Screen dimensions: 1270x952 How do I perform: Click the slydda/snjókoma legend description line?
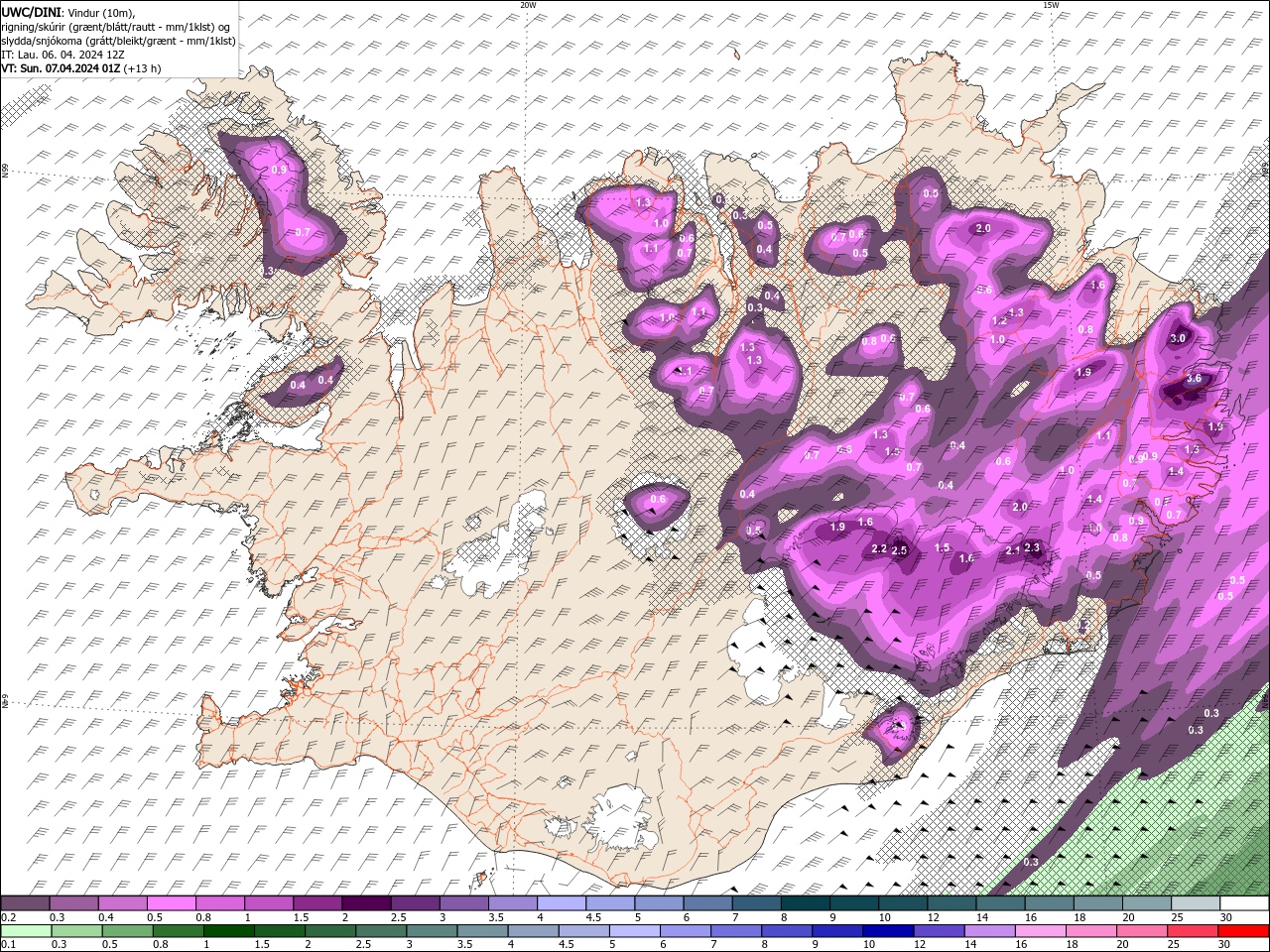(118, 41)
